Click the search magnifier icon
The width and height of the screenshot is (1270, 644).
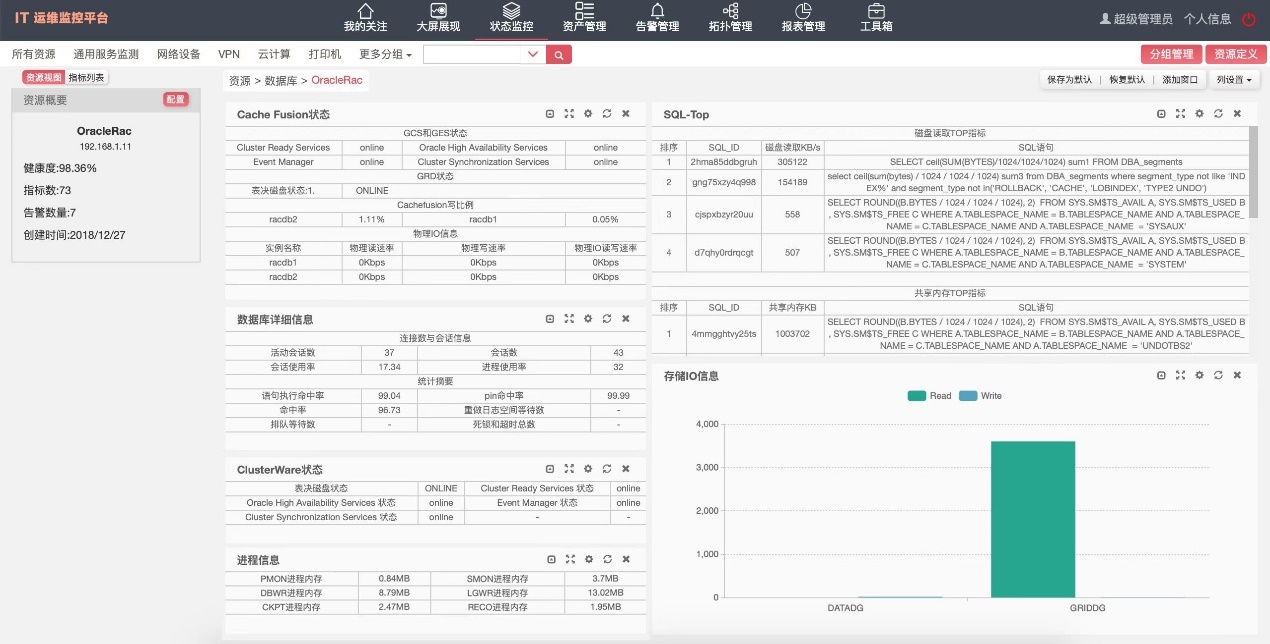coord(558,54)
